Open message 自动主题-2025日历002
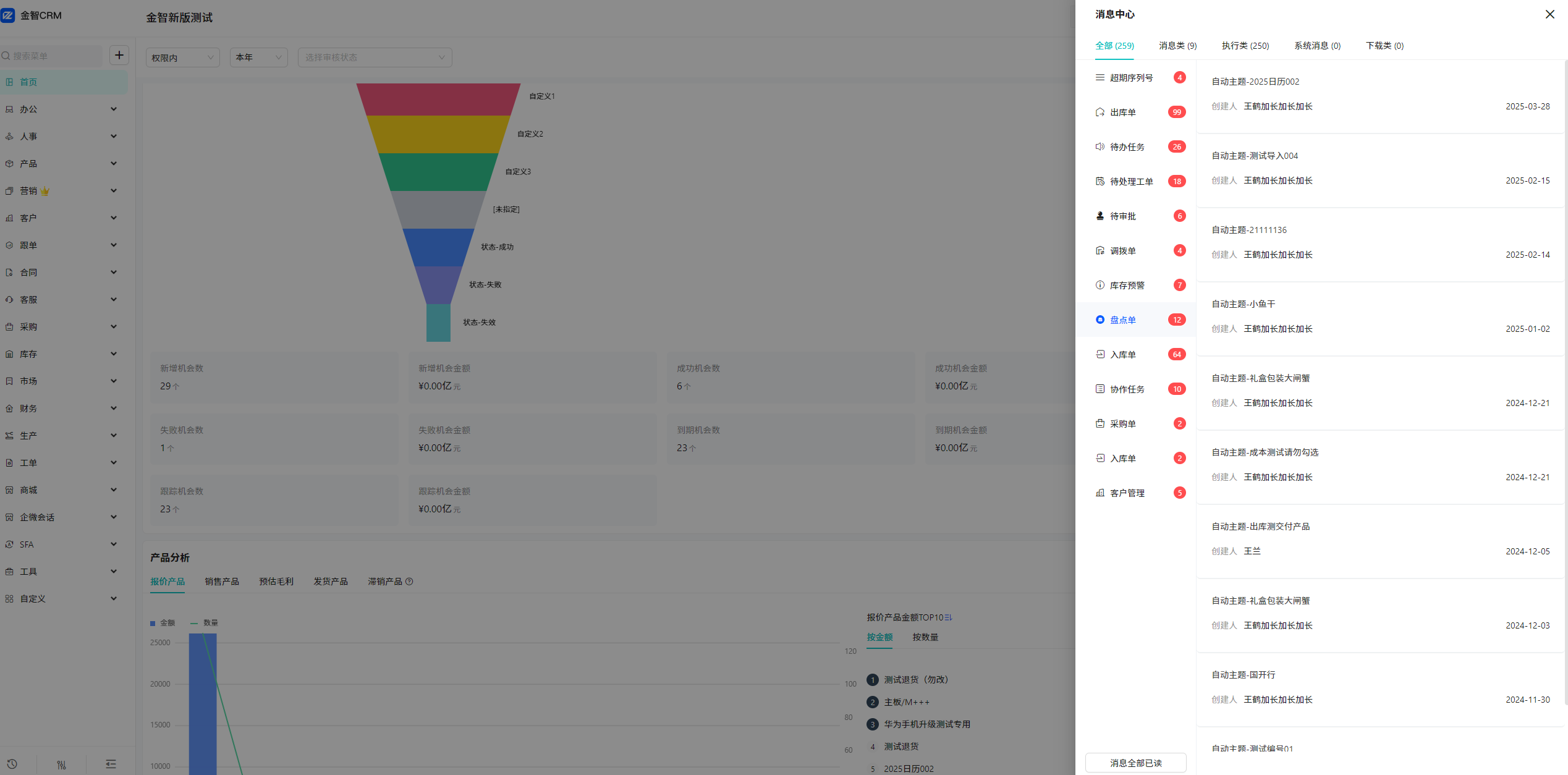This screenshot has width=1568, height=775. pos(1379,96)
